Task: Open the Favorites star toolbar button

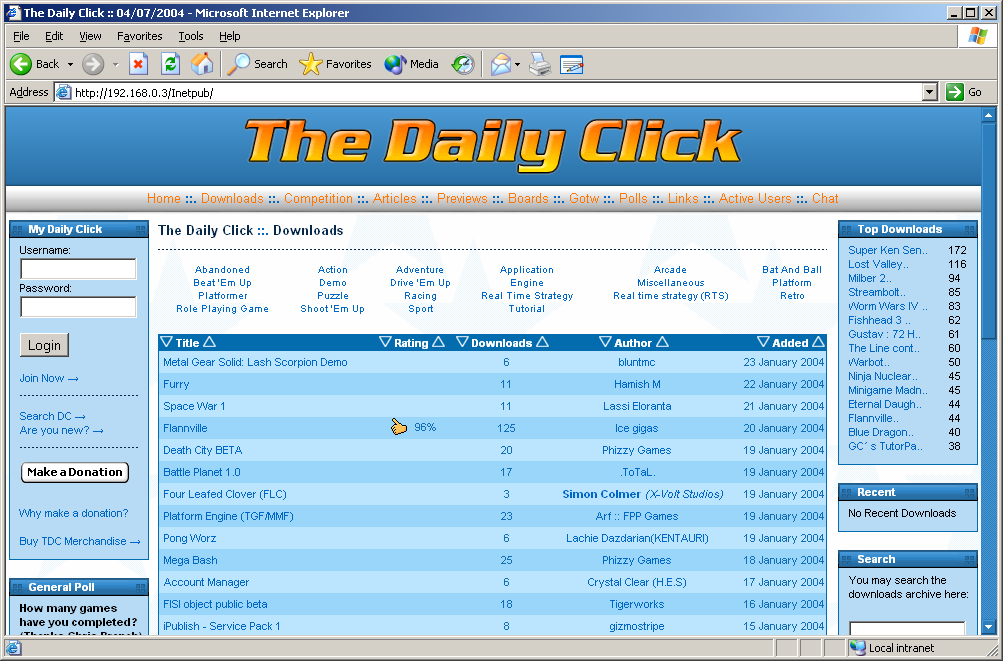Action: click(x=336, y=64)
